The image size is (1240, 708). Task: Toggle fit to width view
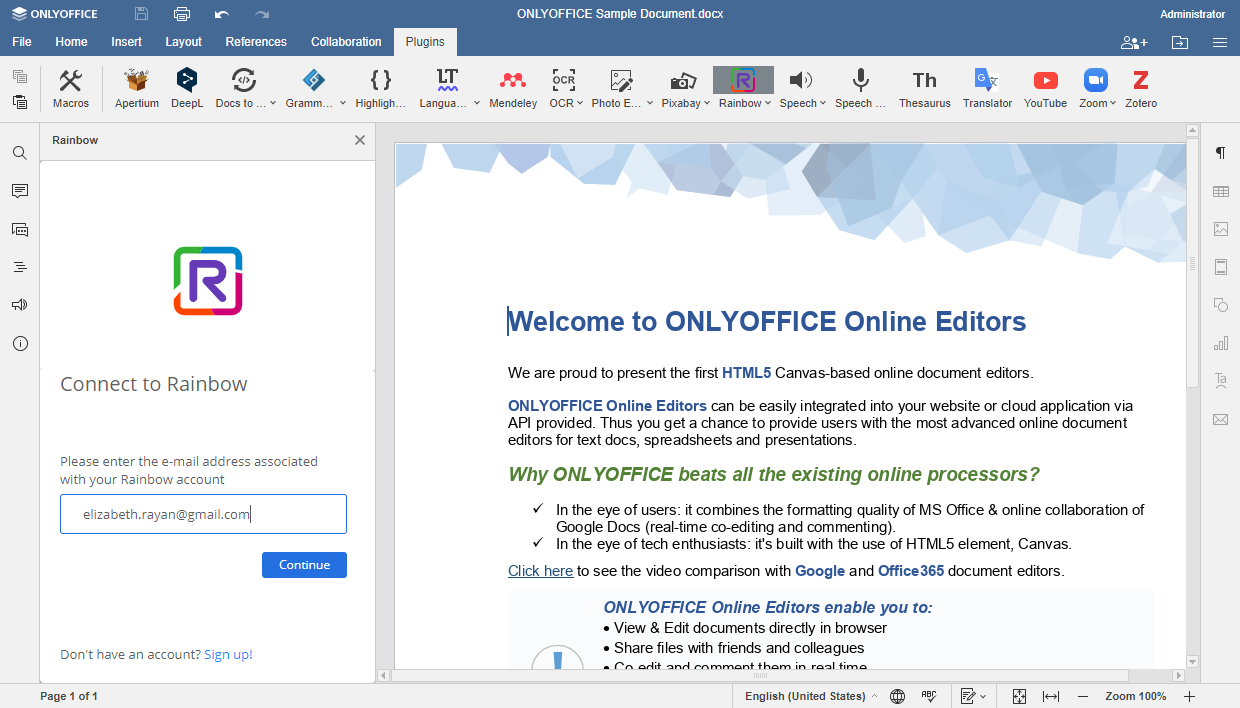(1051, 696)
